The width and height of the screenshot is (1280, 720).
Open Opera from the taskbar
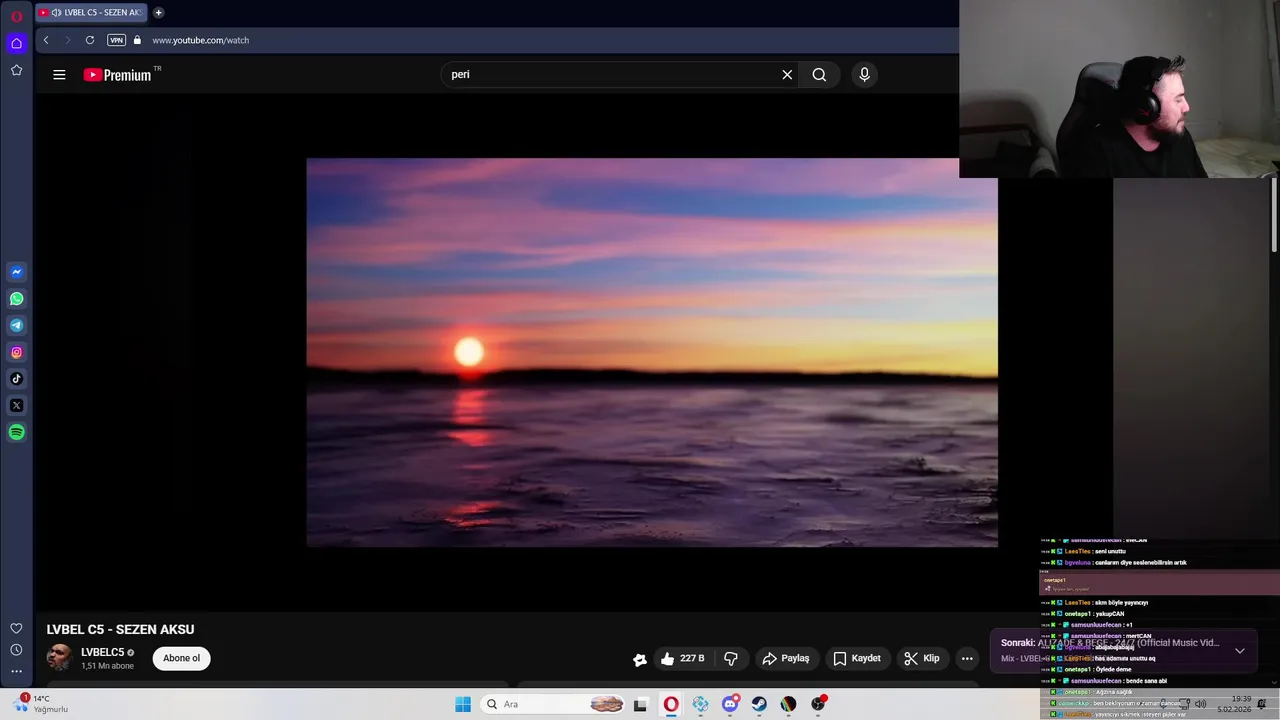(671, 704)
